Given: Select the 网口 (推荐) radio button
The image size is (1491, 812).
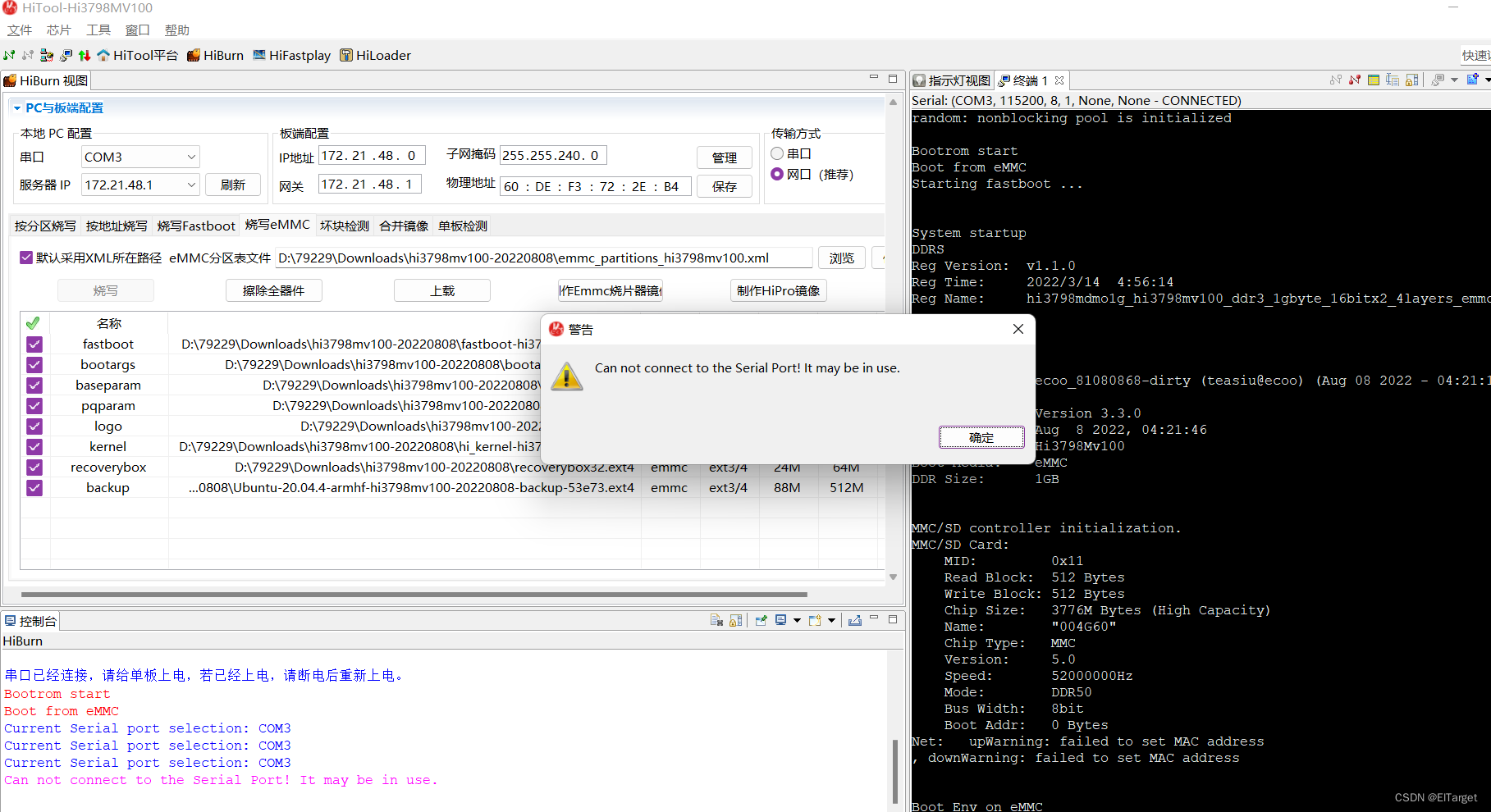Looking at the screenshot, I should pyautogui.click(x=777, y=174).
